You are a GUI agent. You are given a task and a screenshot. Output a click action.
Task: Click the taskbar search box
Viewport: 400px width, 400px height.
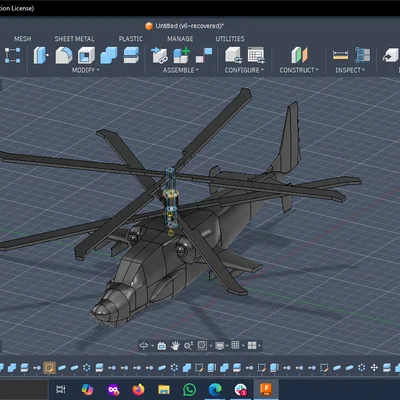tap(23, 389)
